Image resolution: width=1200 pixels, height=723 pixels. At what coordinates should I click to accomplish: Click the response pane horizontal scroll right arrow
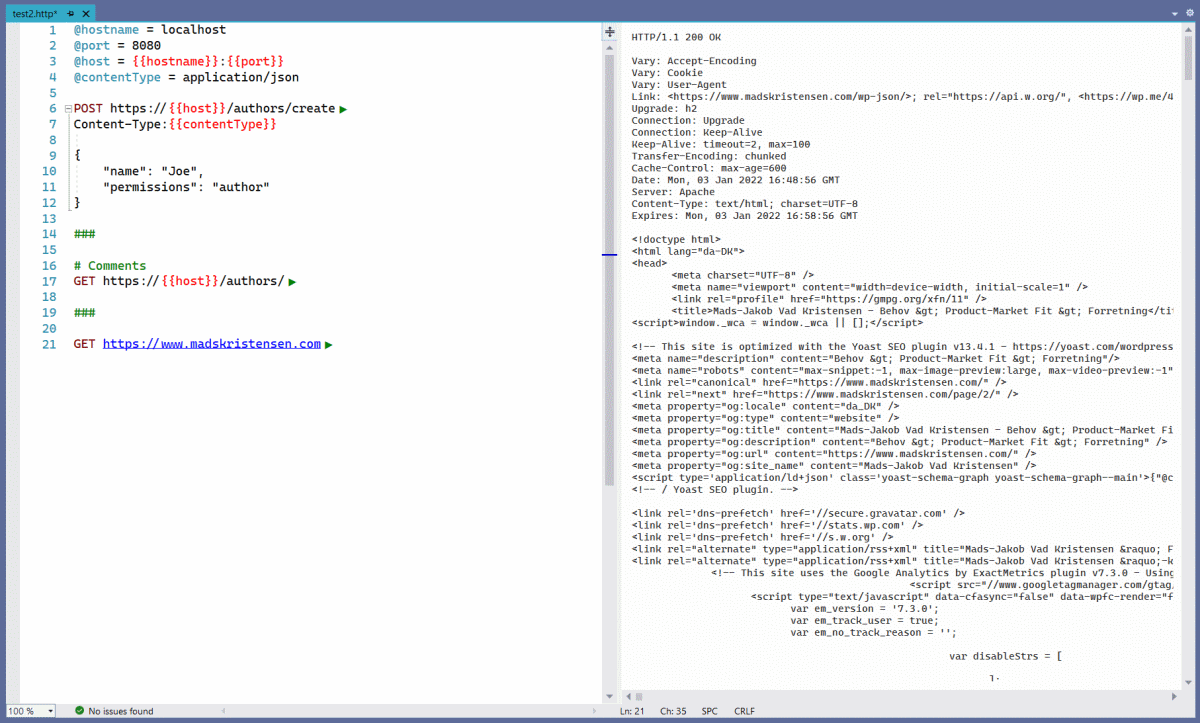point(1176,695)
